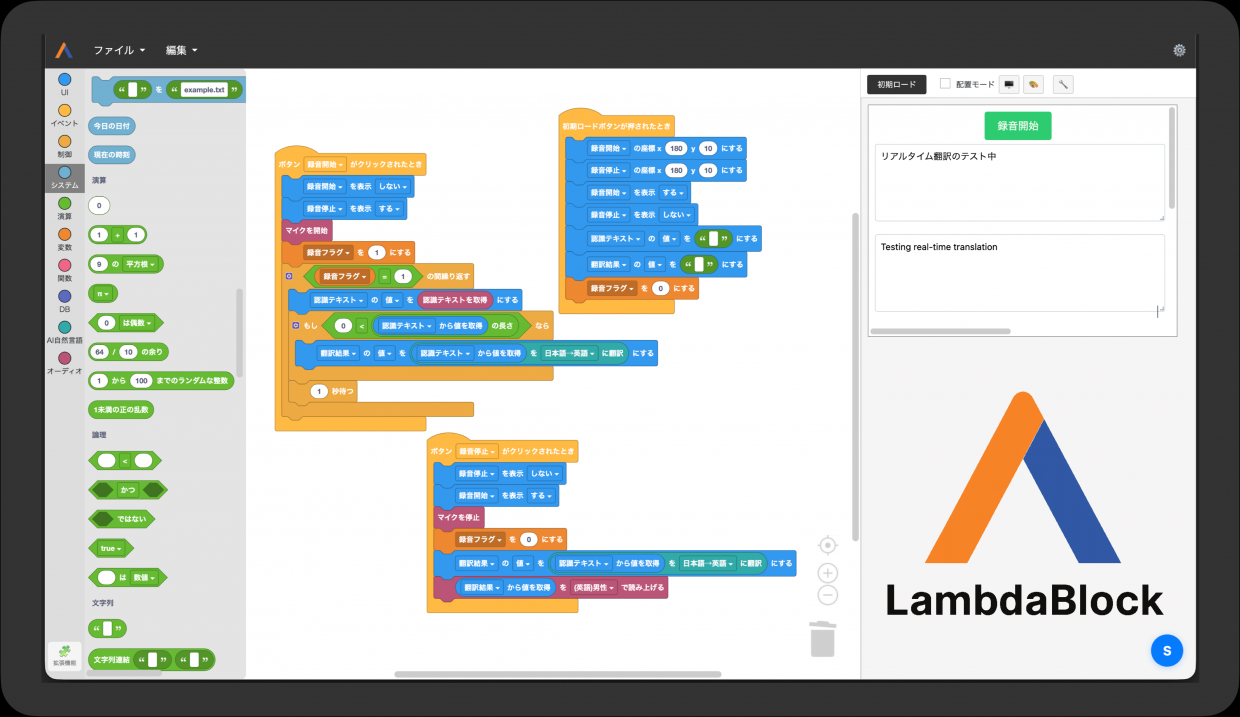Zoom out the workspace with minus icon

[x=827, y=595]
